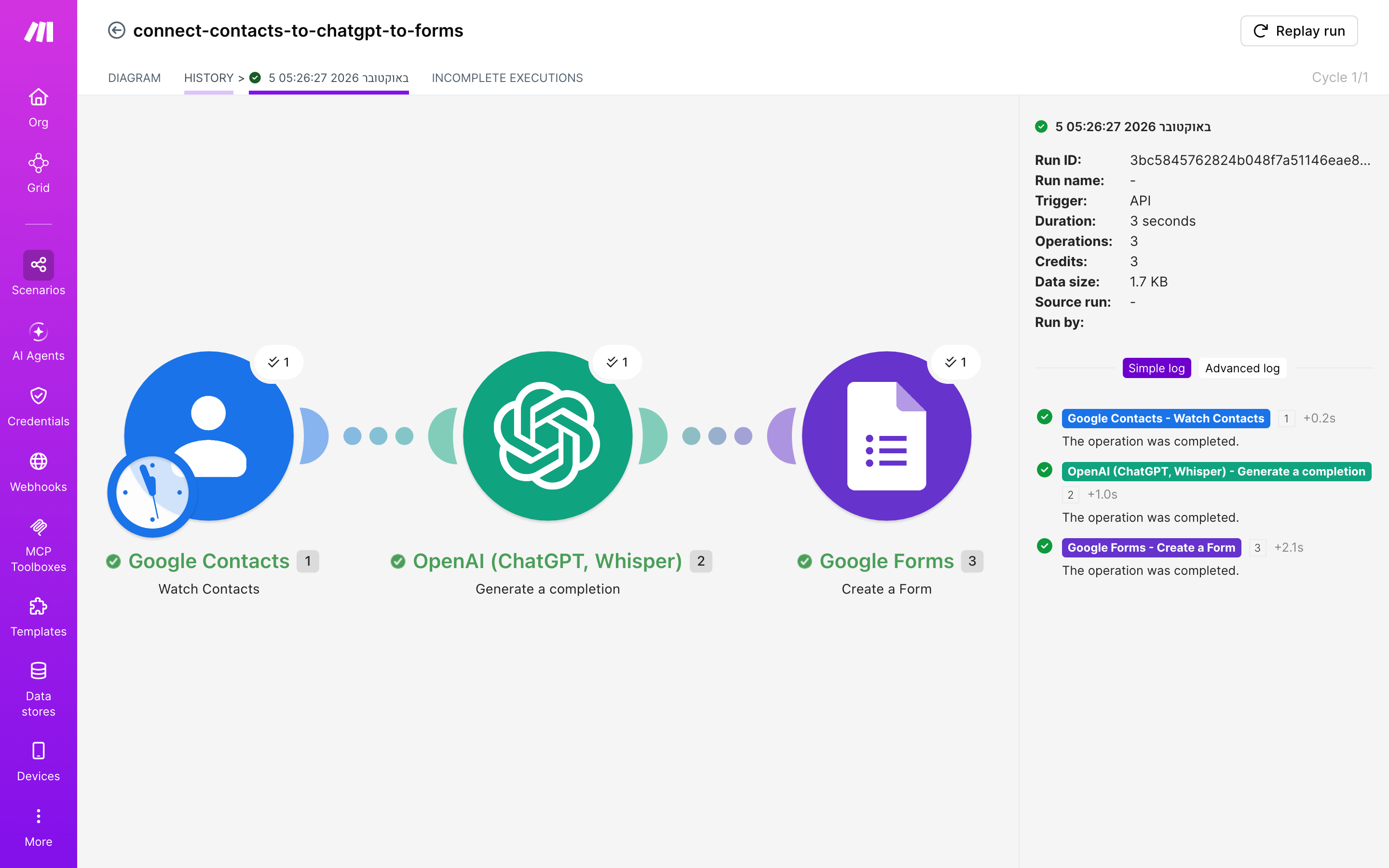The width and height of the screenshot is (1389, 868).
Task: Open the operations bubble on Google Forms
Action: [955, 362]
